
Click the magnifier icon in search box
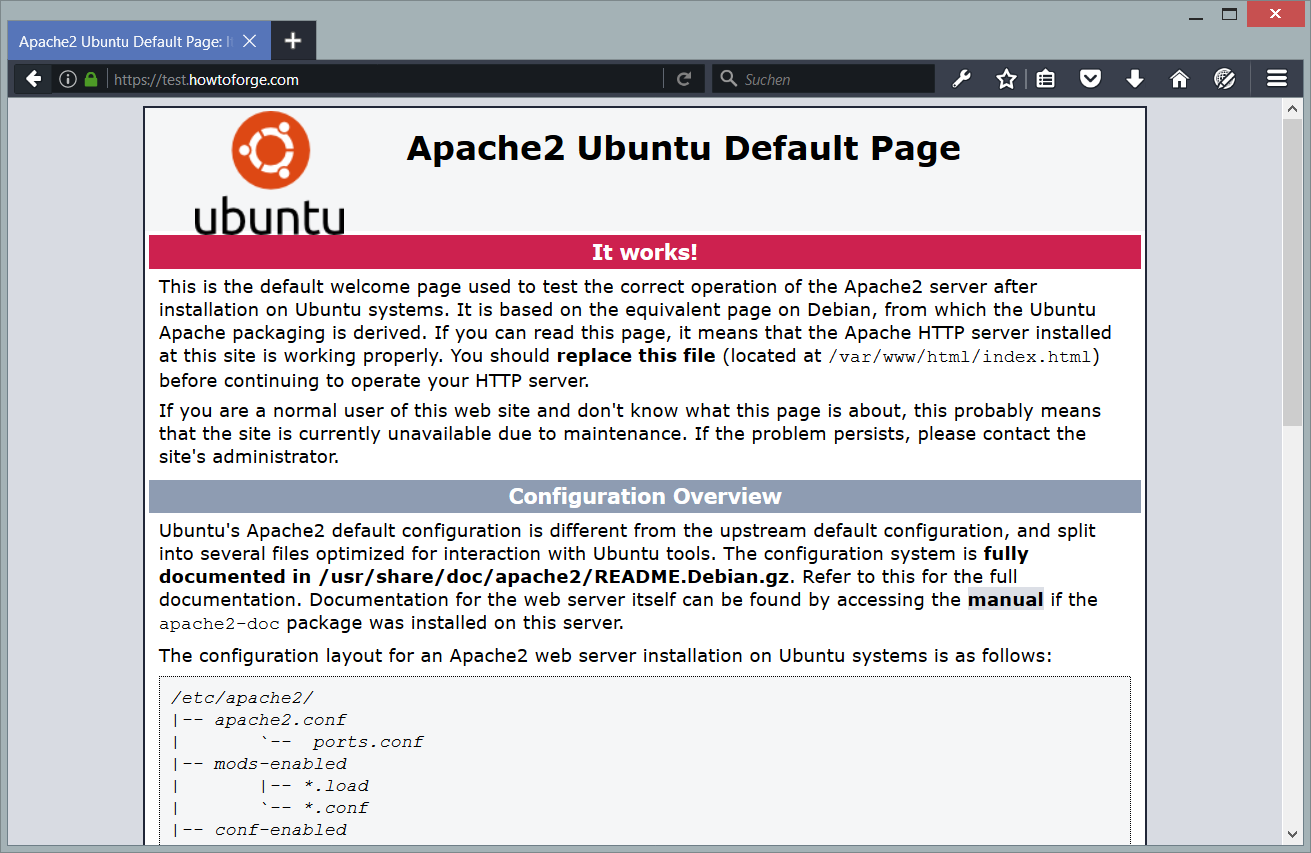(729, 79)
